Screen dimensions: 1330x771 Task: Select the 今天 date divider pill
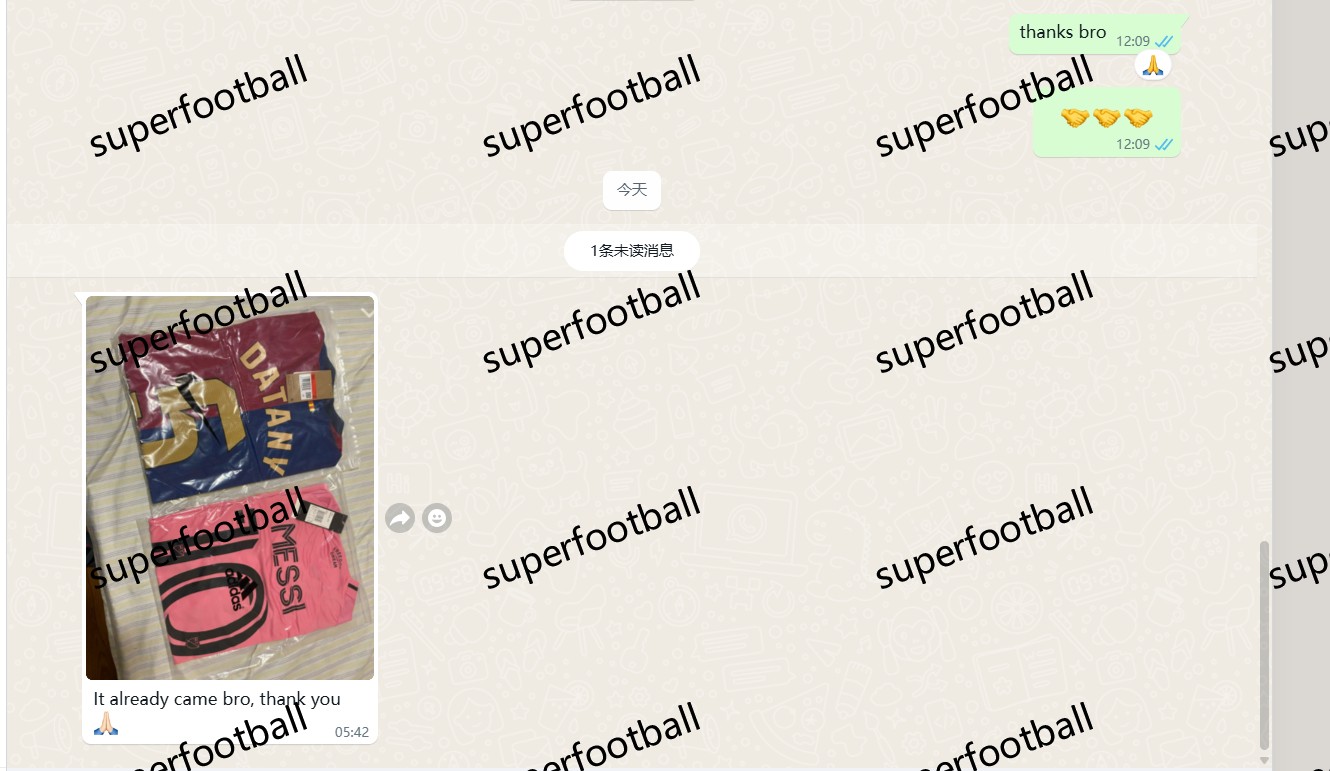coord(632,190)
